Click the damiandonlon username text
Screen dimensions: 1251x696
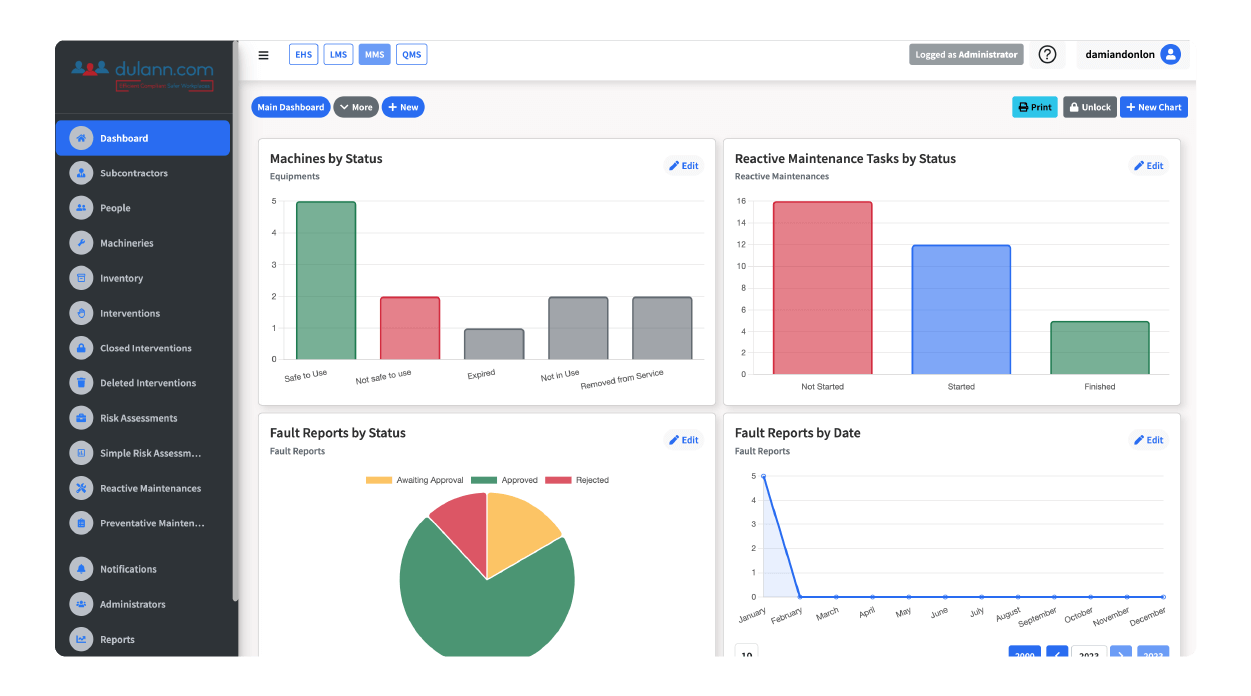1119,55
